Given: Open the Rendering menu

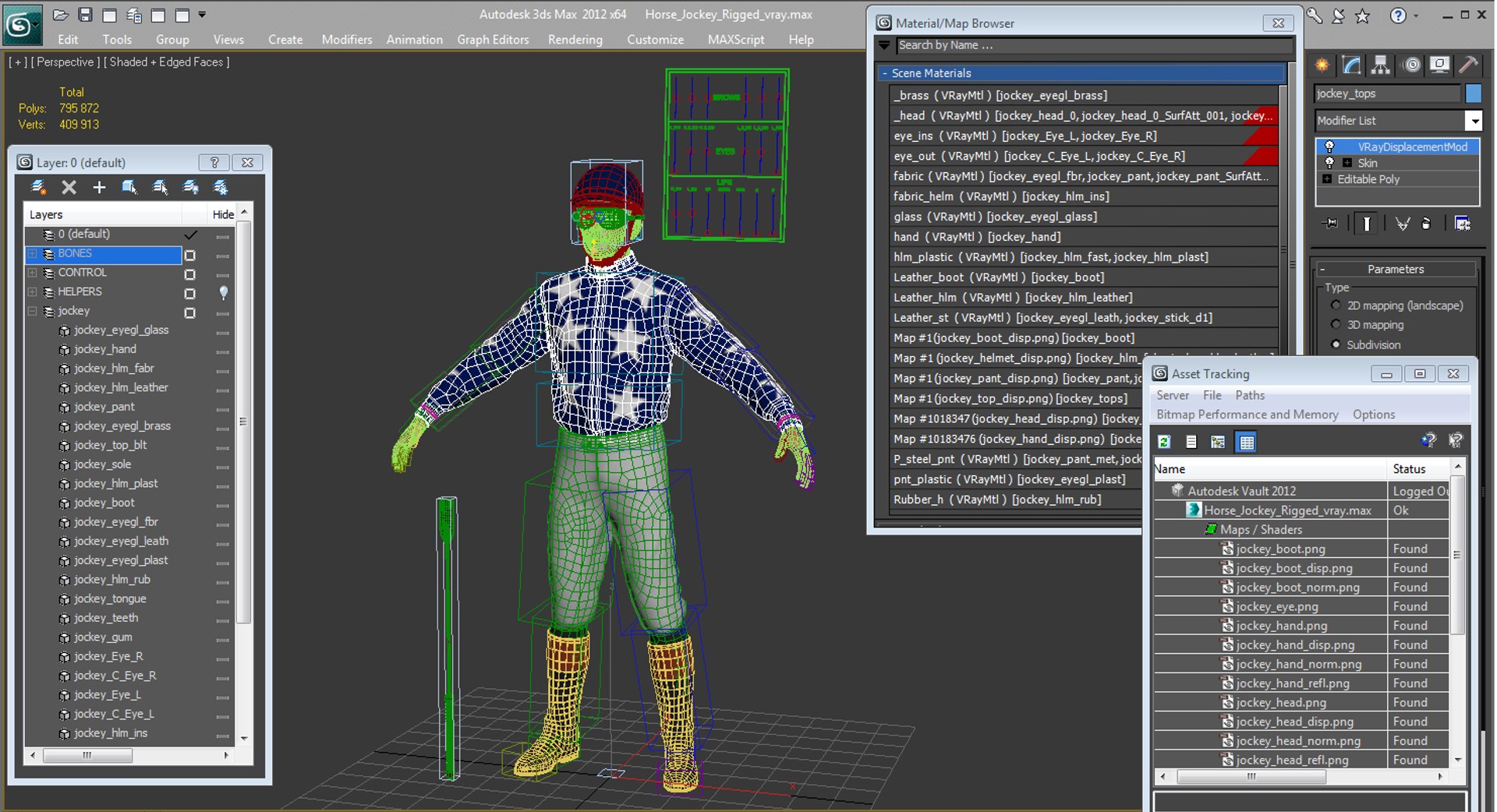Looking at the screenshot, I should (x=575, y=40).
